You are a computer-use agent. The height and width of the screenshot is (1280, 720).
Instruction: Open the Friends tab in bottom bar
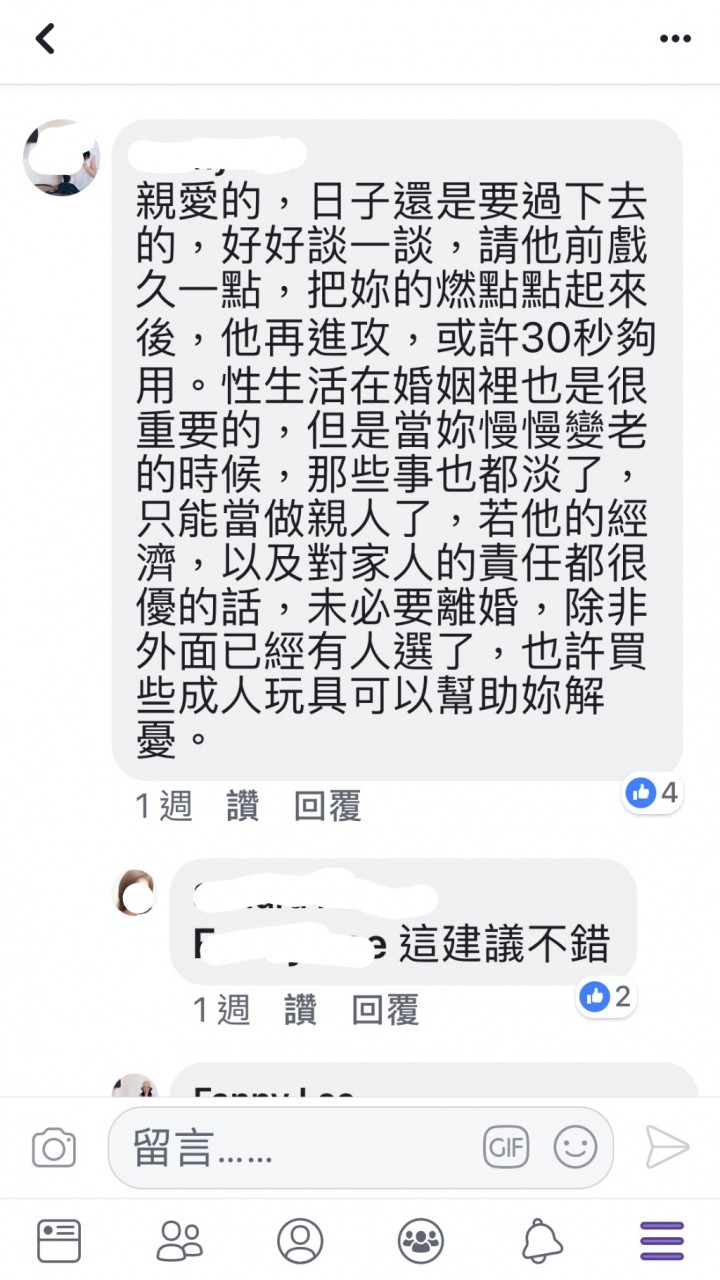(180, 1241)
